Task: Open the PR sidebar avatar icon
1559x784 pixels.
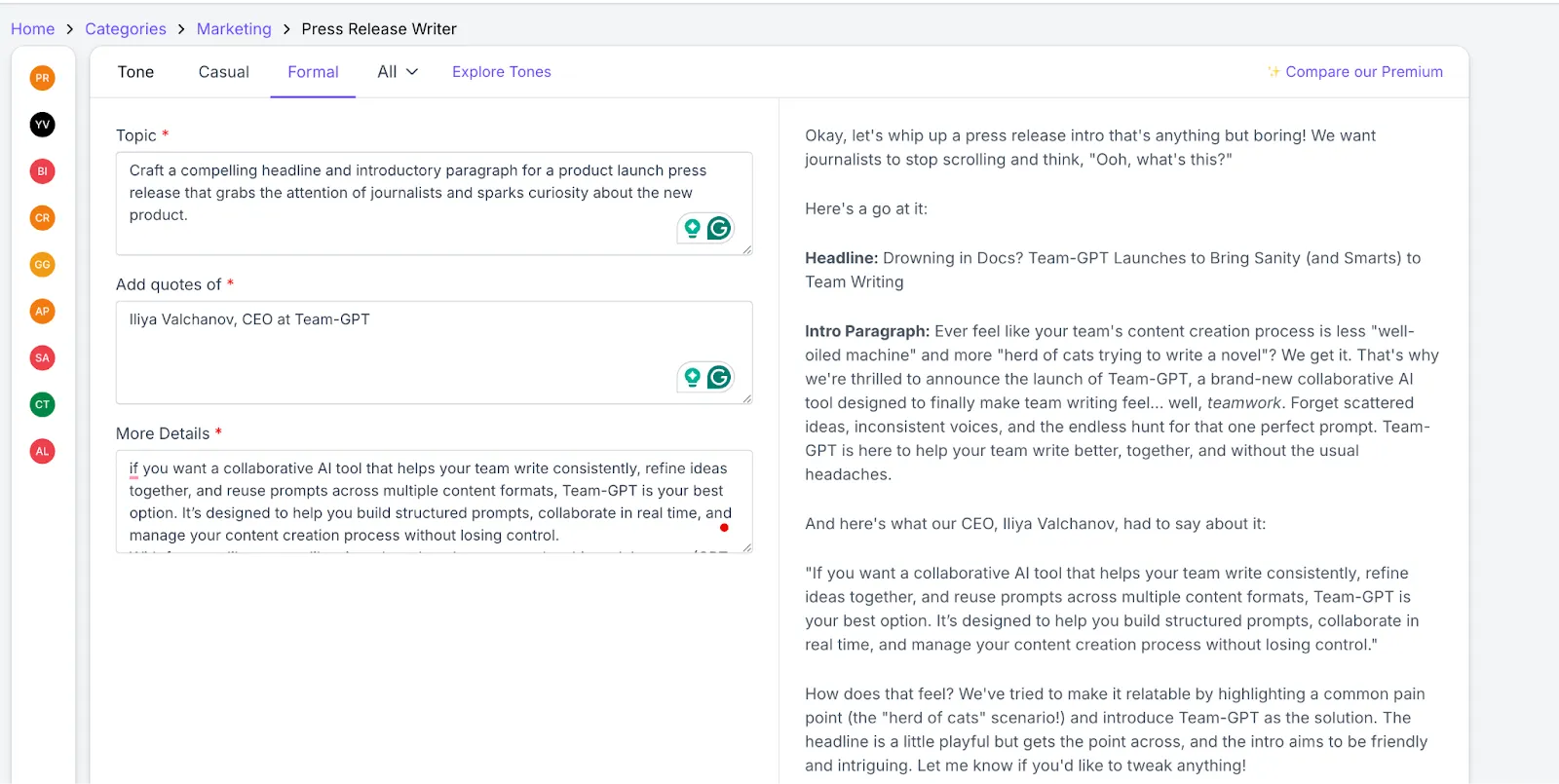Action: pos(42,78)
